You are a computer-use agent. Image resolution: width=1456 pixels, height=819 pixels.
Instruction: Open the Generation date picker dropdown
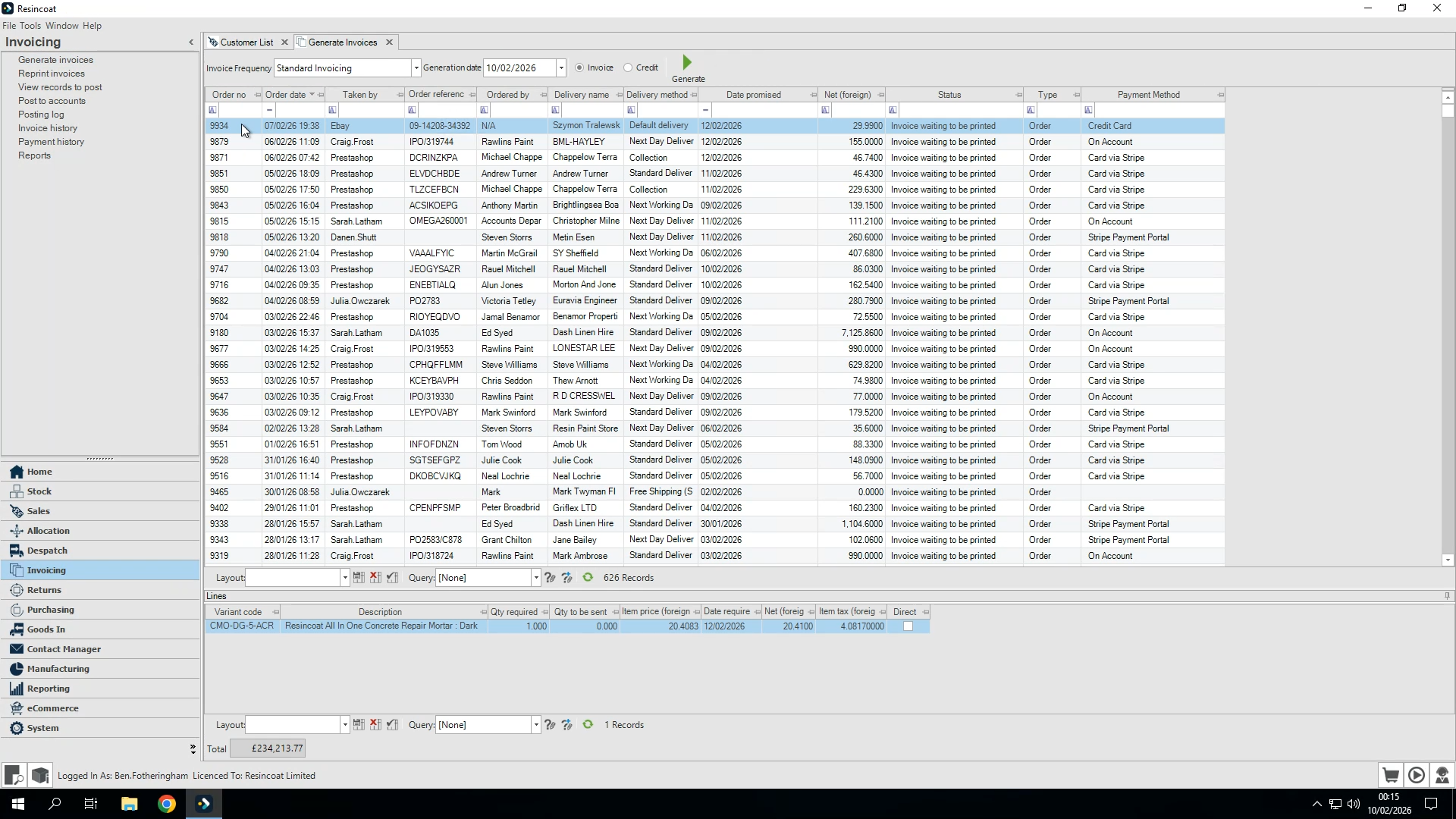[x=561, y=68]
